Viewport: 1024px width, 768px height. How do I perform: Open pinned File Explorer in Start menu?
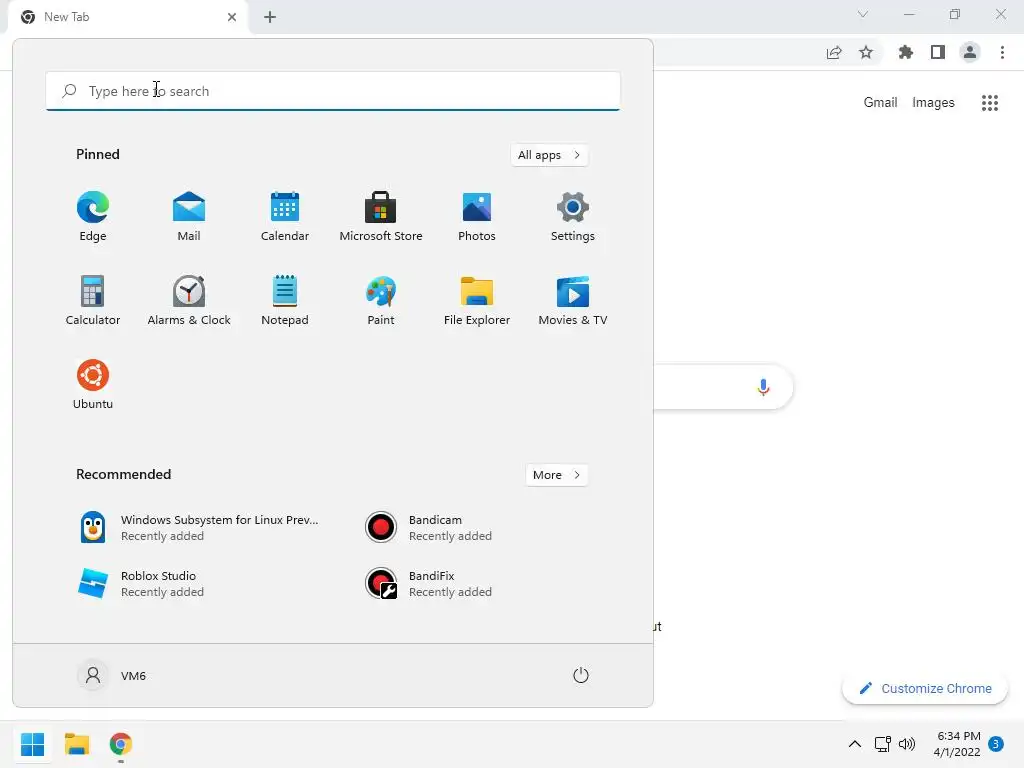coord(477,300)
